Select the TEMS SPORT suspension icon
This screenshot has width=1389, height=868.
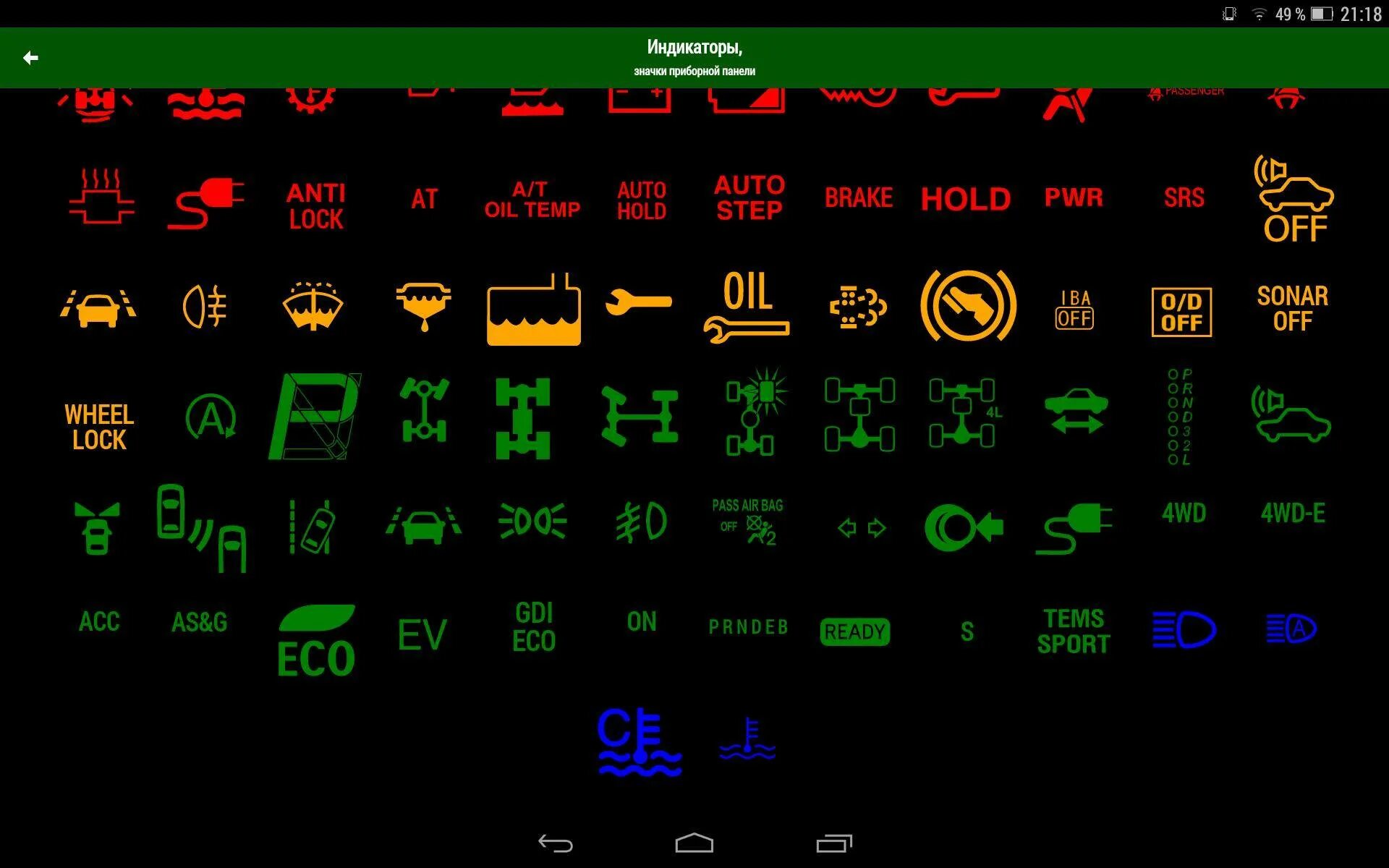[1075, 629]
